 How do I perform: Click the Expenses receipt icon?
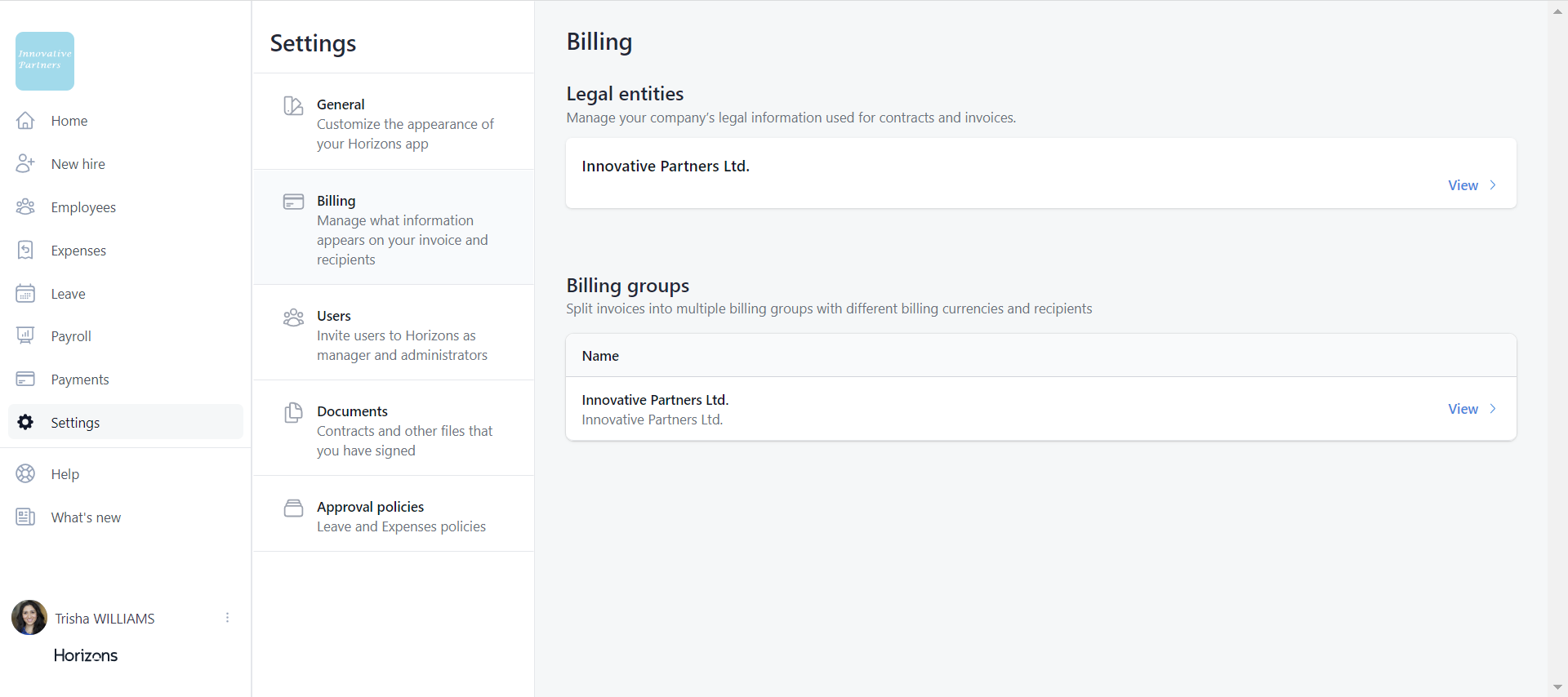coord(25,251)
